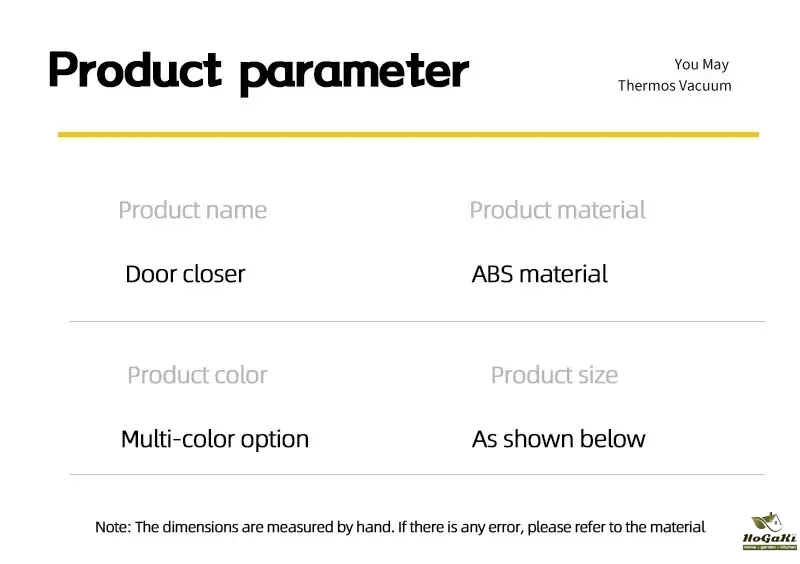Select the Product color label
Screen dimensions: 800x564
pos(197,376)
